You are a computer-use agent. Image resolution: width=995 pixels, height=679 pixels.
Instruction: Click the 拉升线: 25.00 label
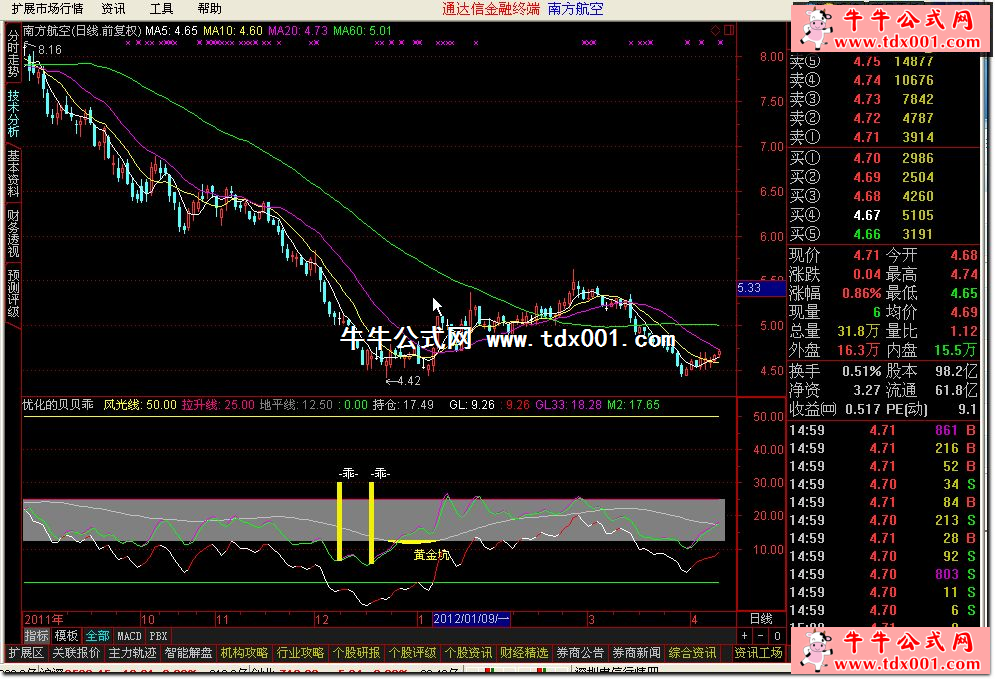pyautogui.click(x=218, y=404)
